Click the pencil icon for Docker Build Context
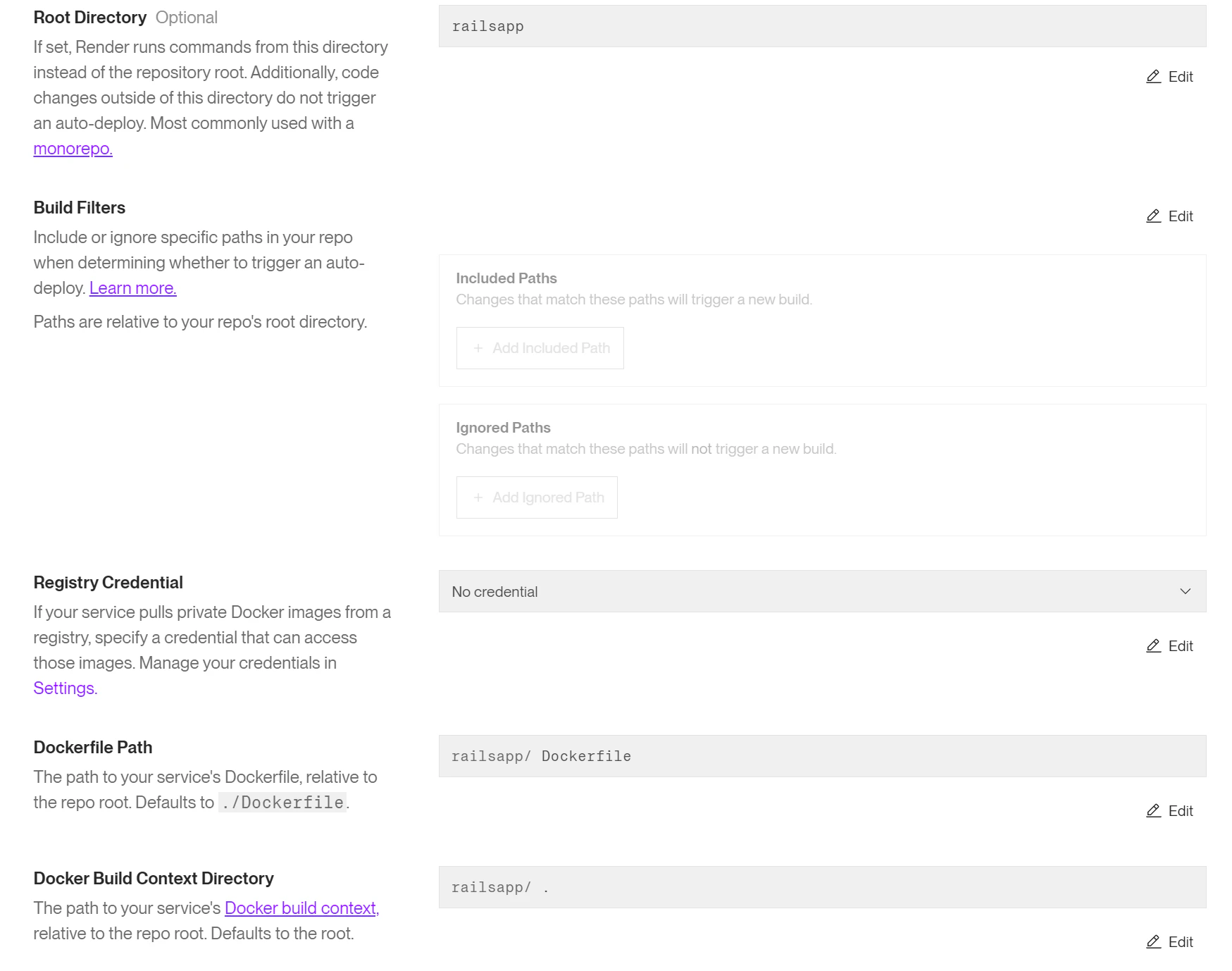Screen dimensions: 1232x971 pos(1153,942)
